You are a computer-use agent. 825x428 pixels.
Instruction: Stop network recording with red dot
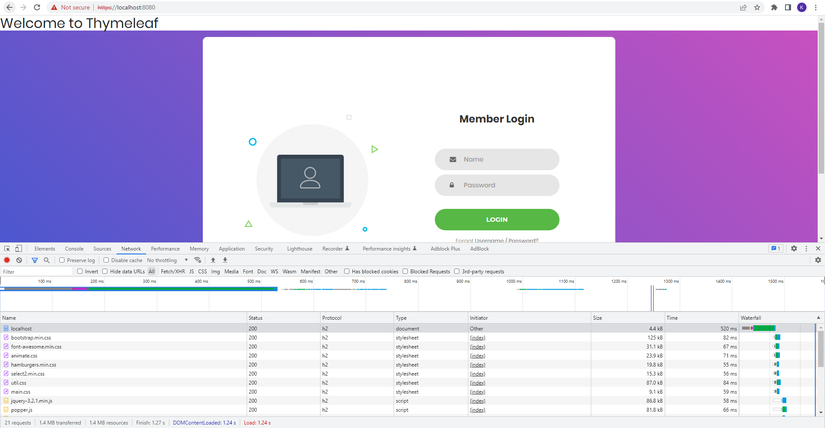tap(7, 260)
